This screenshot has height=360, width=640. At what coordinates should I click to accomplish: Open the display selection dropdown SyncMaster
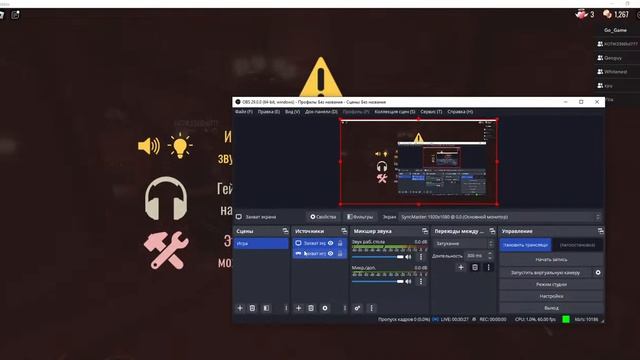(500, 217)
